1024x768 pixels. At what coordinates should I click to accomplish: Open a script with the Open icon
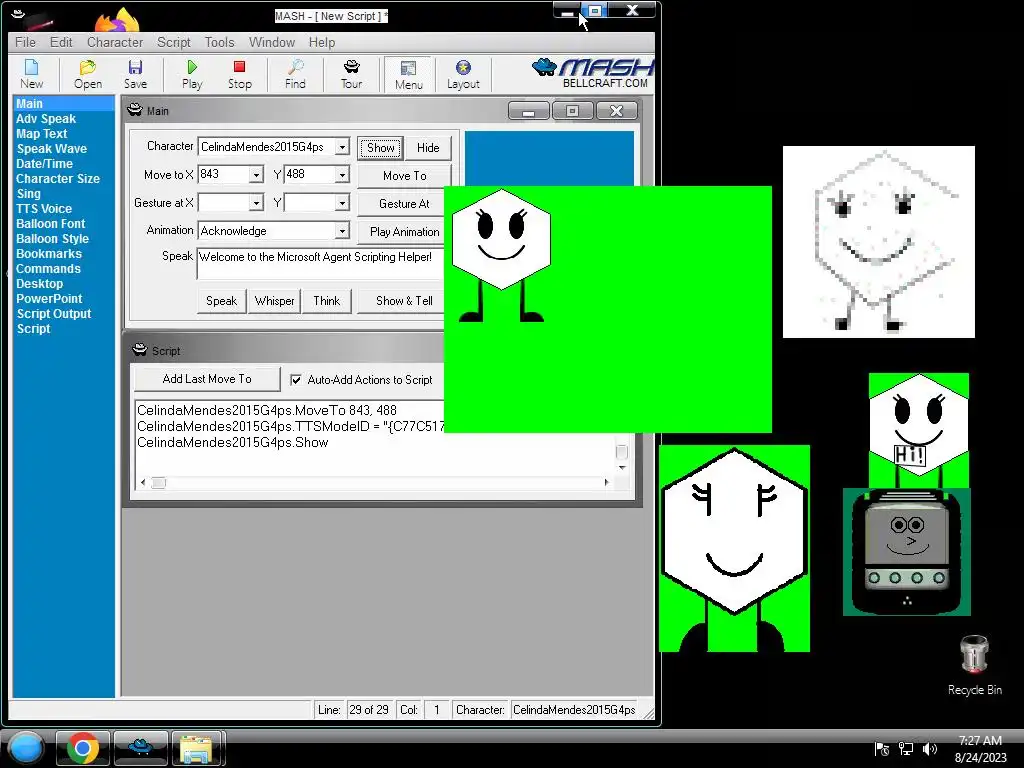[x=88, y=74]
